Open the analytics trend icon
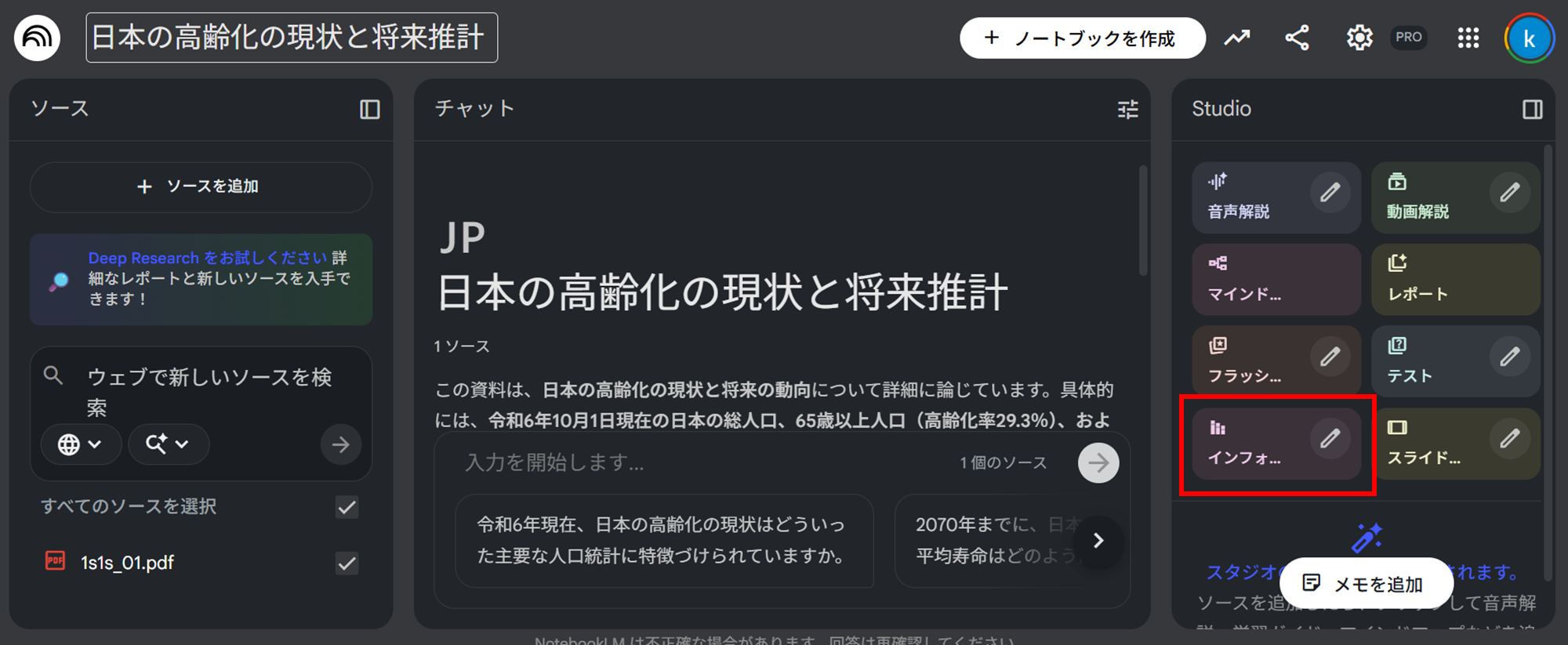Viewport: 1568px width, 645px height. click(x=1237, y=38)
